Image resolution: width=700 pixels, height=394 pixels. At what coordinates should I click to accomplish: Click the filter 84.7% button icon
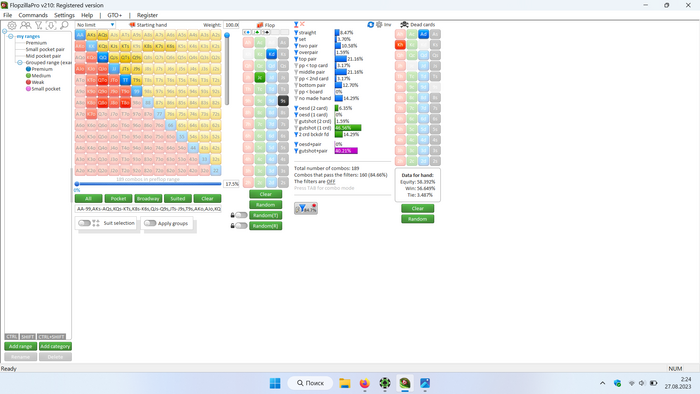306,208
